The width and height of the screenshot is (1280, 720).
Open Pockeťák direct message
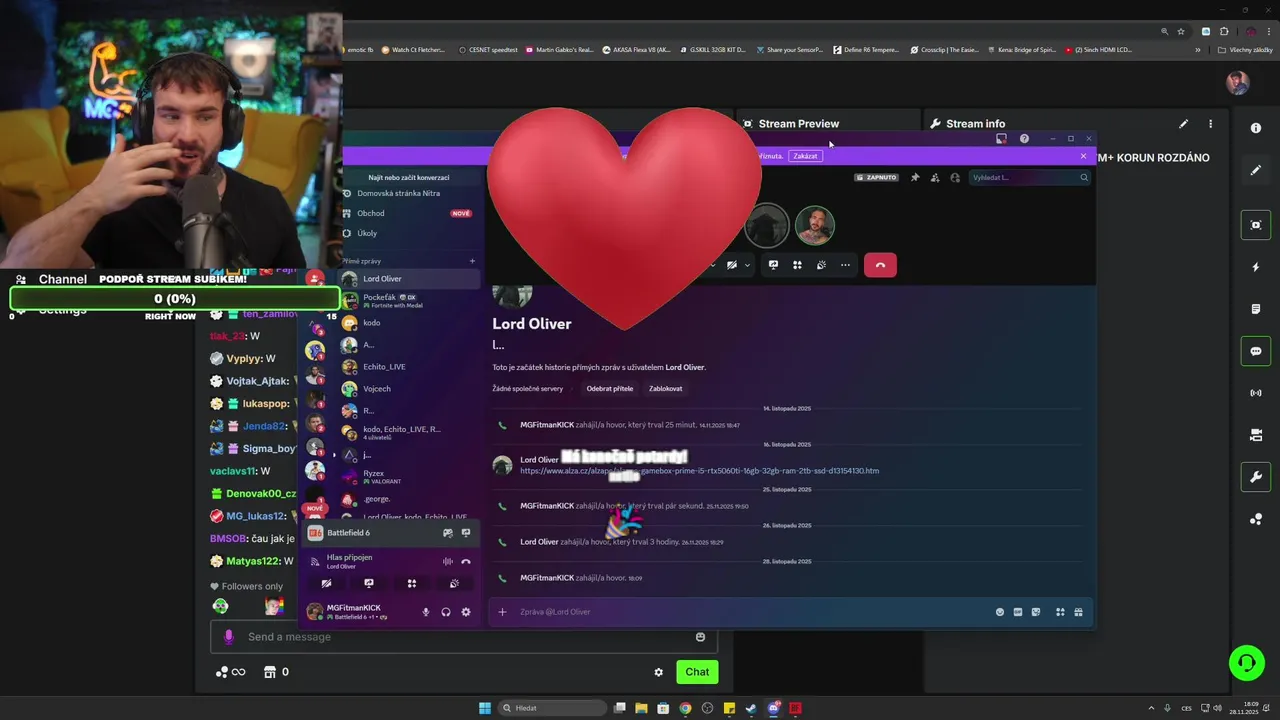click(x=410, y=301)
